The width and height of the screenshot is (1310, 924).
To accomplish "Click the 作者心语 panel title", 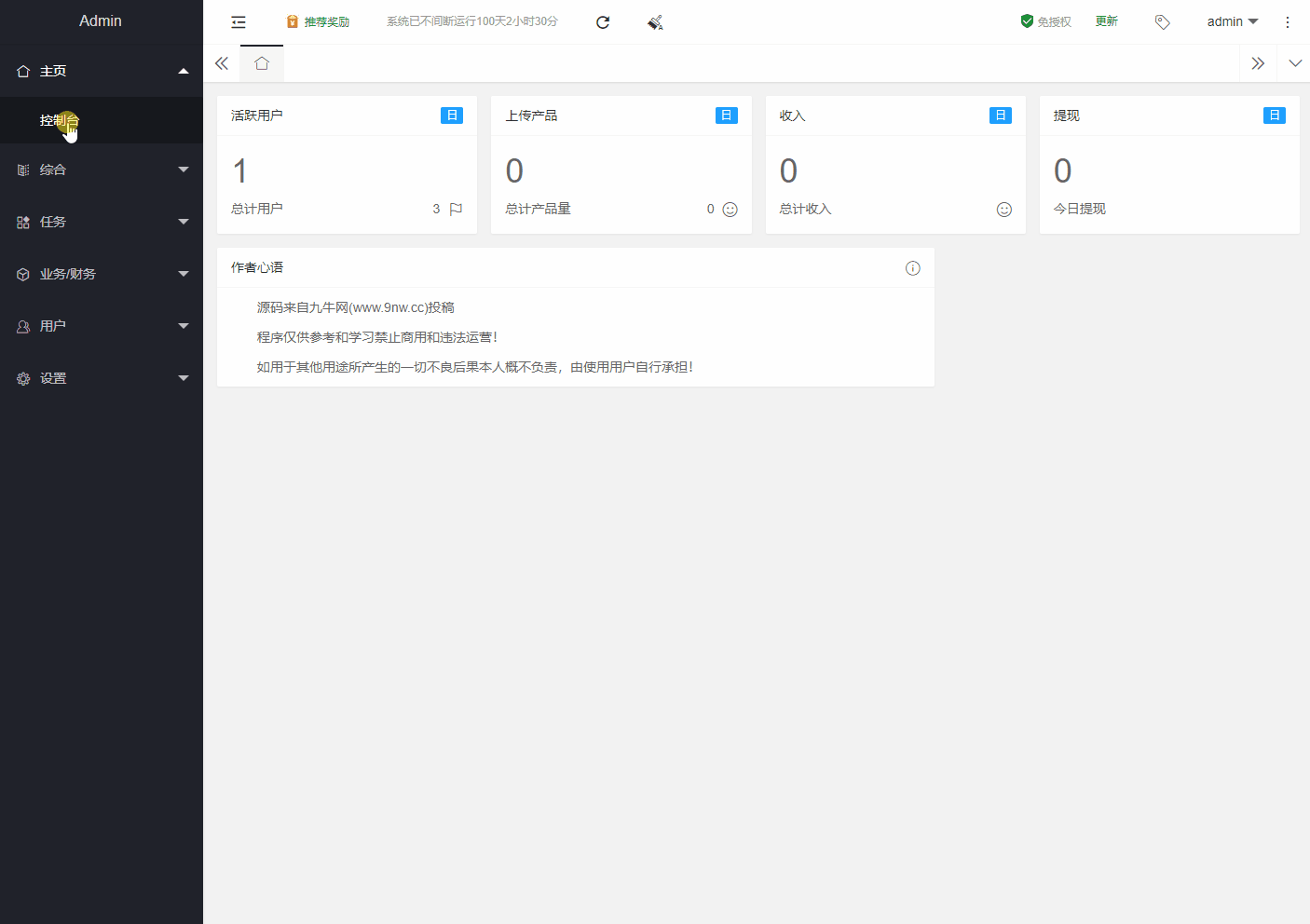I will click(257, 267).
